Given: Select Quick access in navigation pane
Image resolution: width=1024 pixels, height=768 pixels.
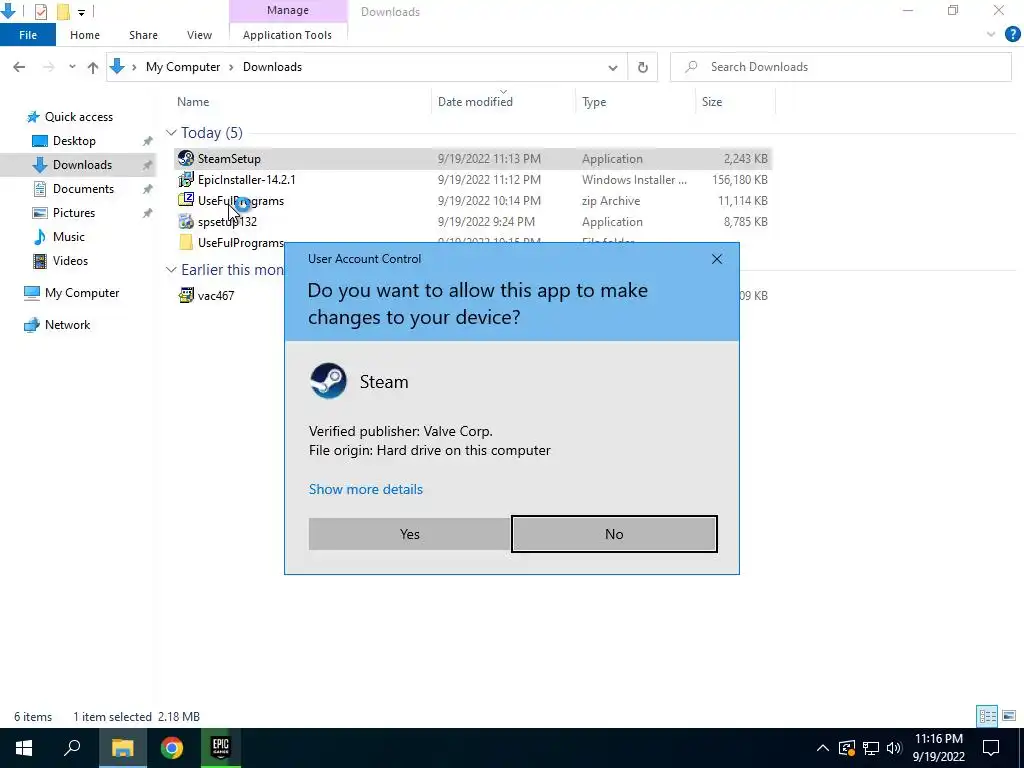Looking at the screenshot, I should click(78, 117).
